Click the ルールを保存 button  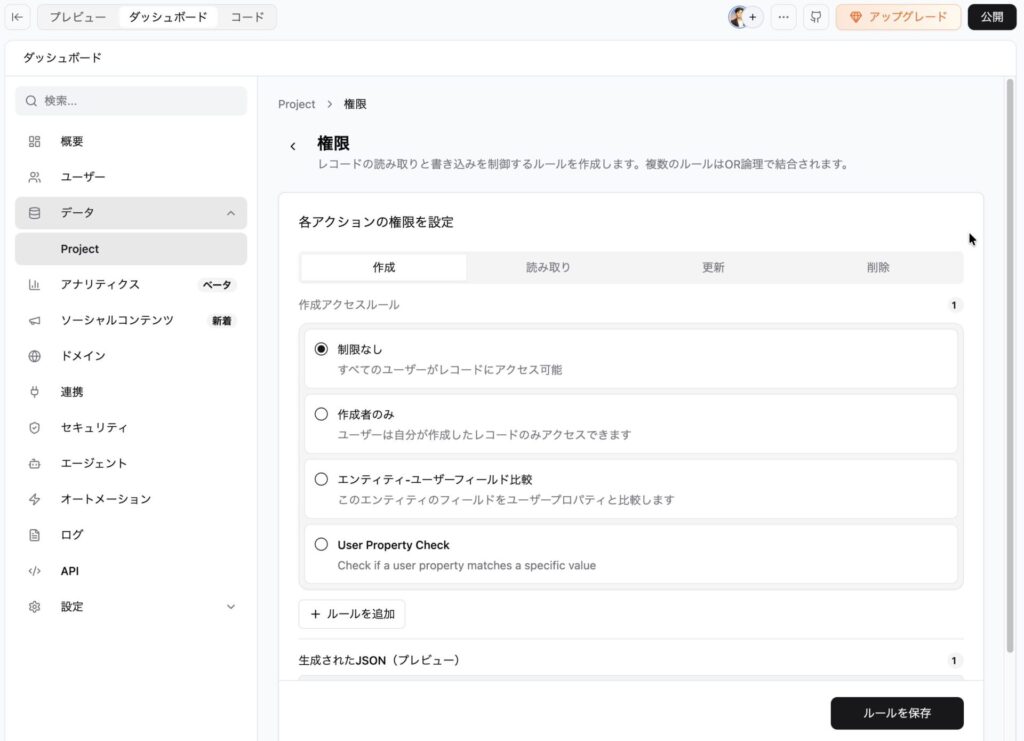[x=896, y=713]
